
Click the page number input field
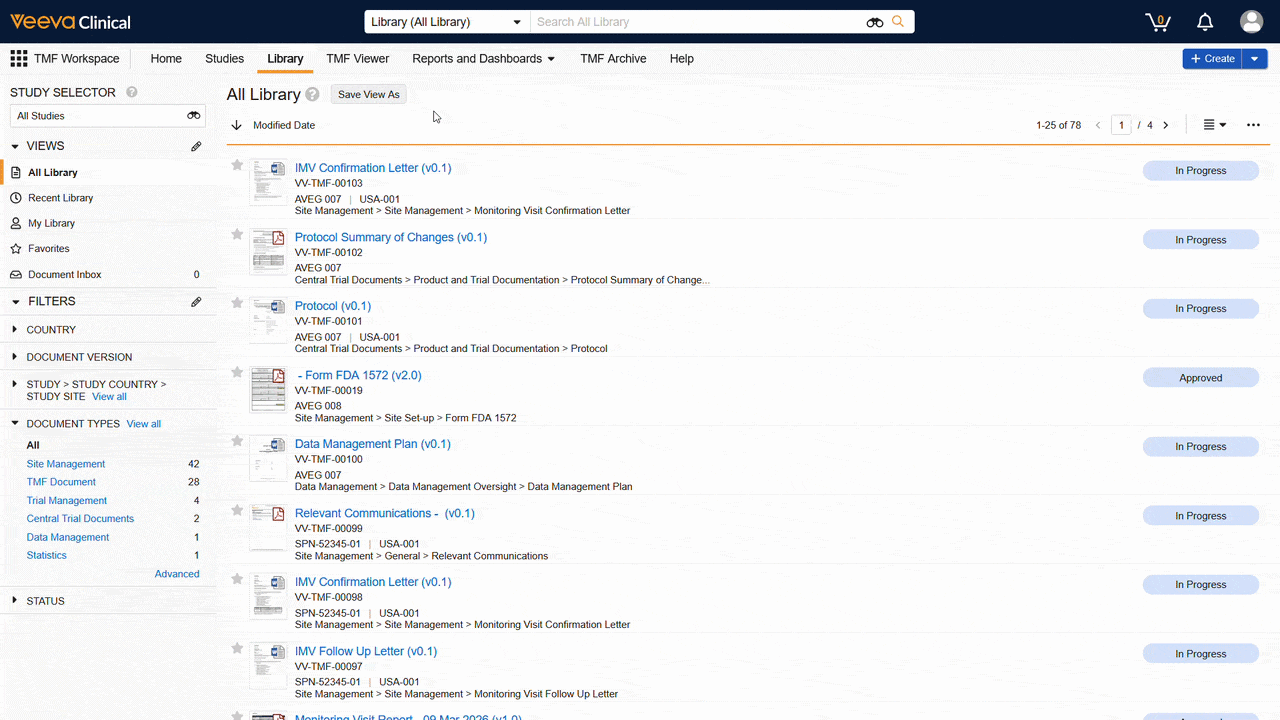(1121, 125)
